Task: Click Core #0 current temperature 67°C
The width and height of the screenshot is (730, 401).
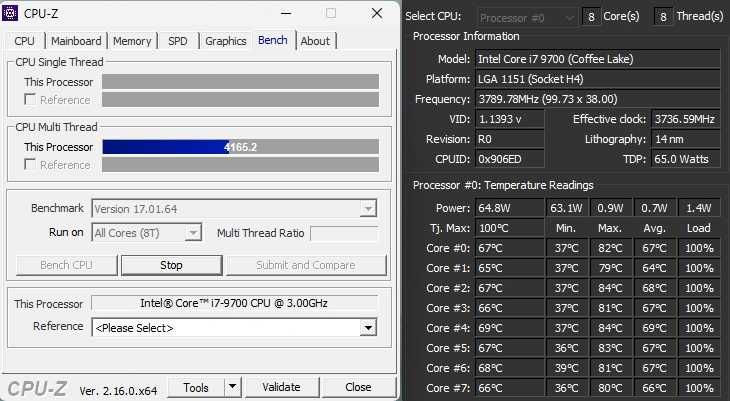Action: point(510,248)
